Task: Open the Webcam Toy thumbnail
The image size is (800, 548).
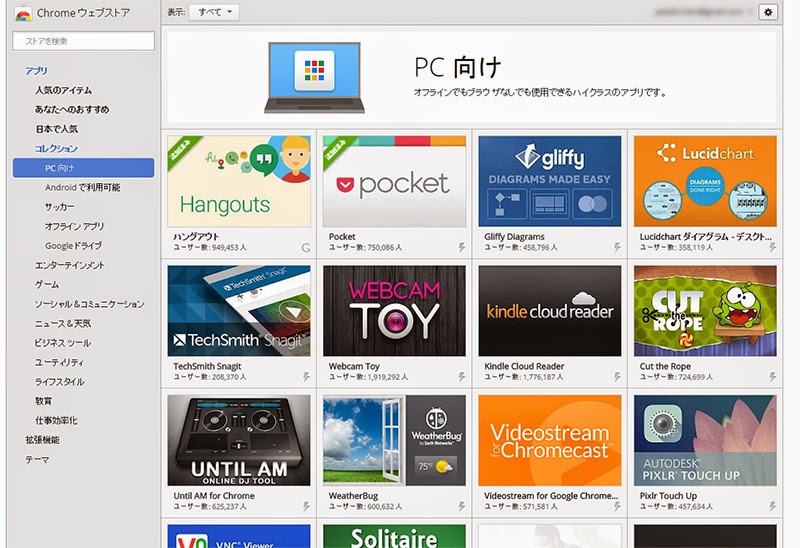Action: 394,311
